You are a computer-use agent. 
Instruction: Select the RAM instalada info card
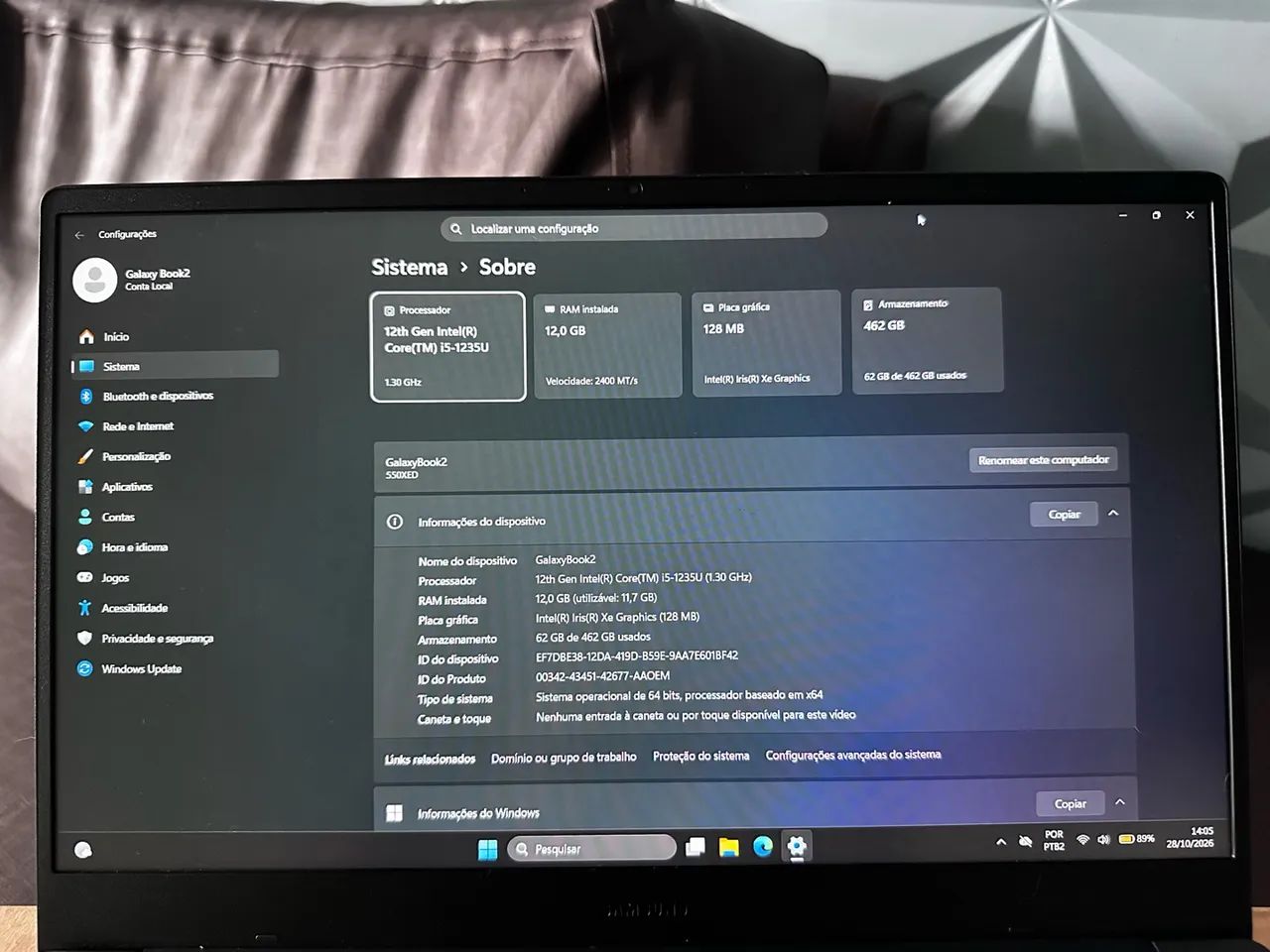pos(607,345)
